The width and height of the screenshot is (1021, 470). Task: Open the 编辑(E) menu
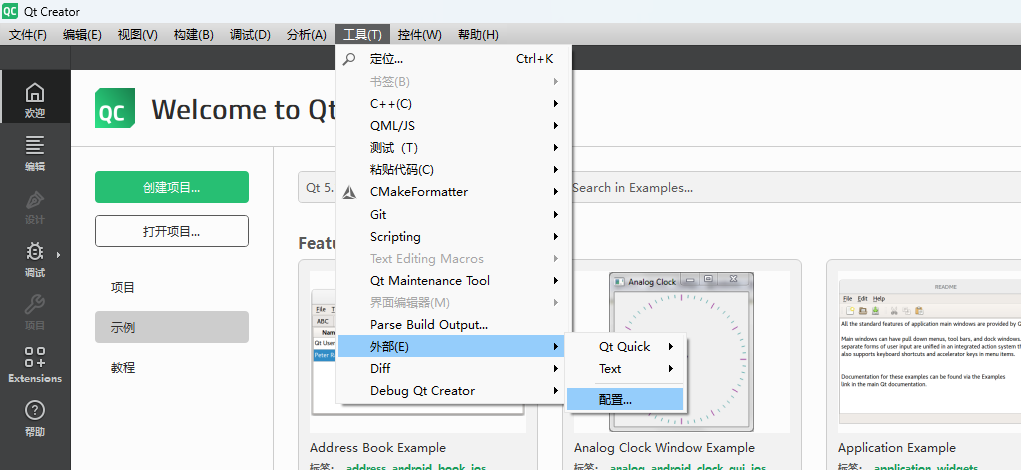[x=82, y=35]
